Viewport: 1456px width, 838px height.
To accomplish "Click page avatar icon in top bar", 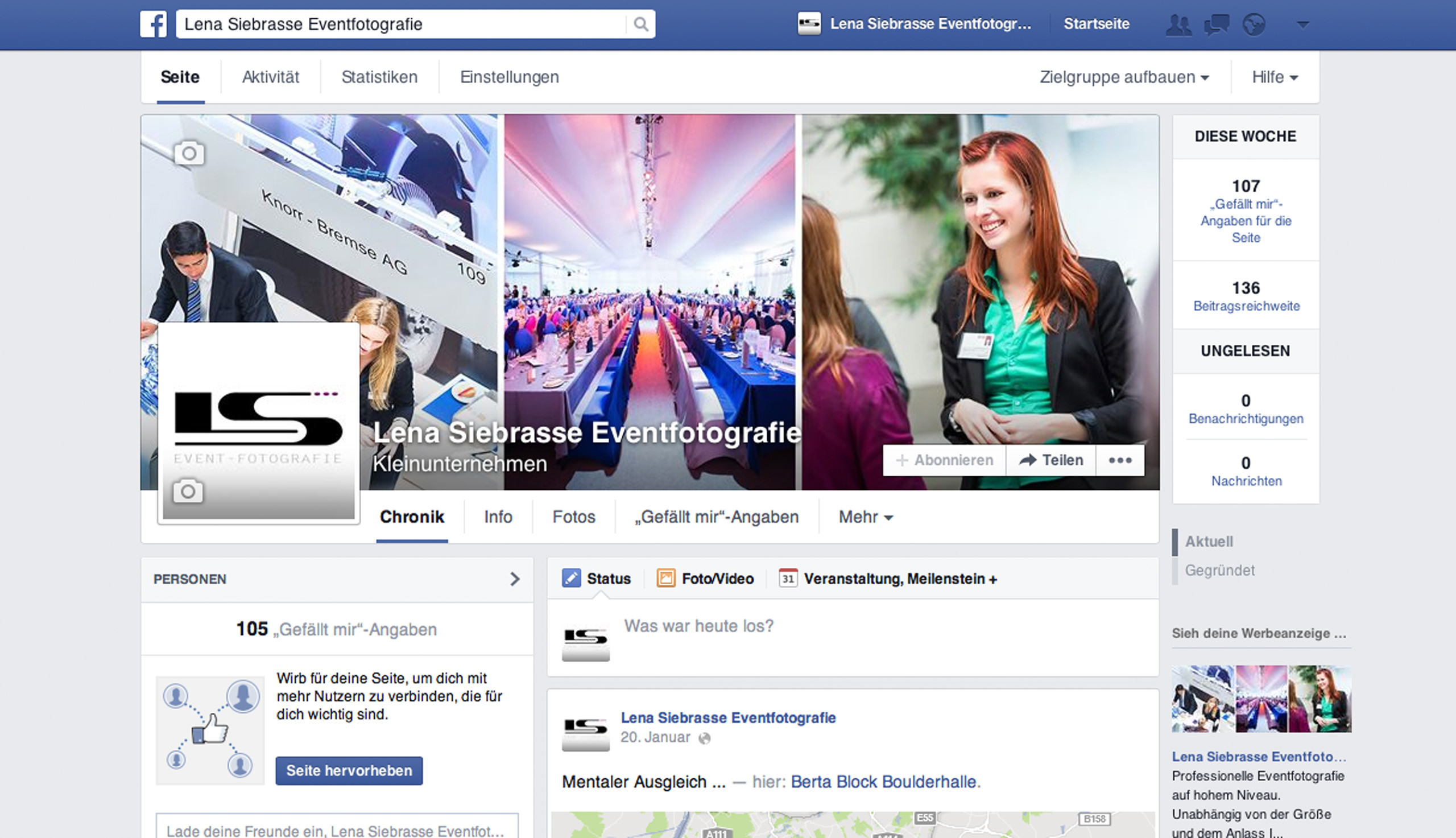I will tap(809, 24).
